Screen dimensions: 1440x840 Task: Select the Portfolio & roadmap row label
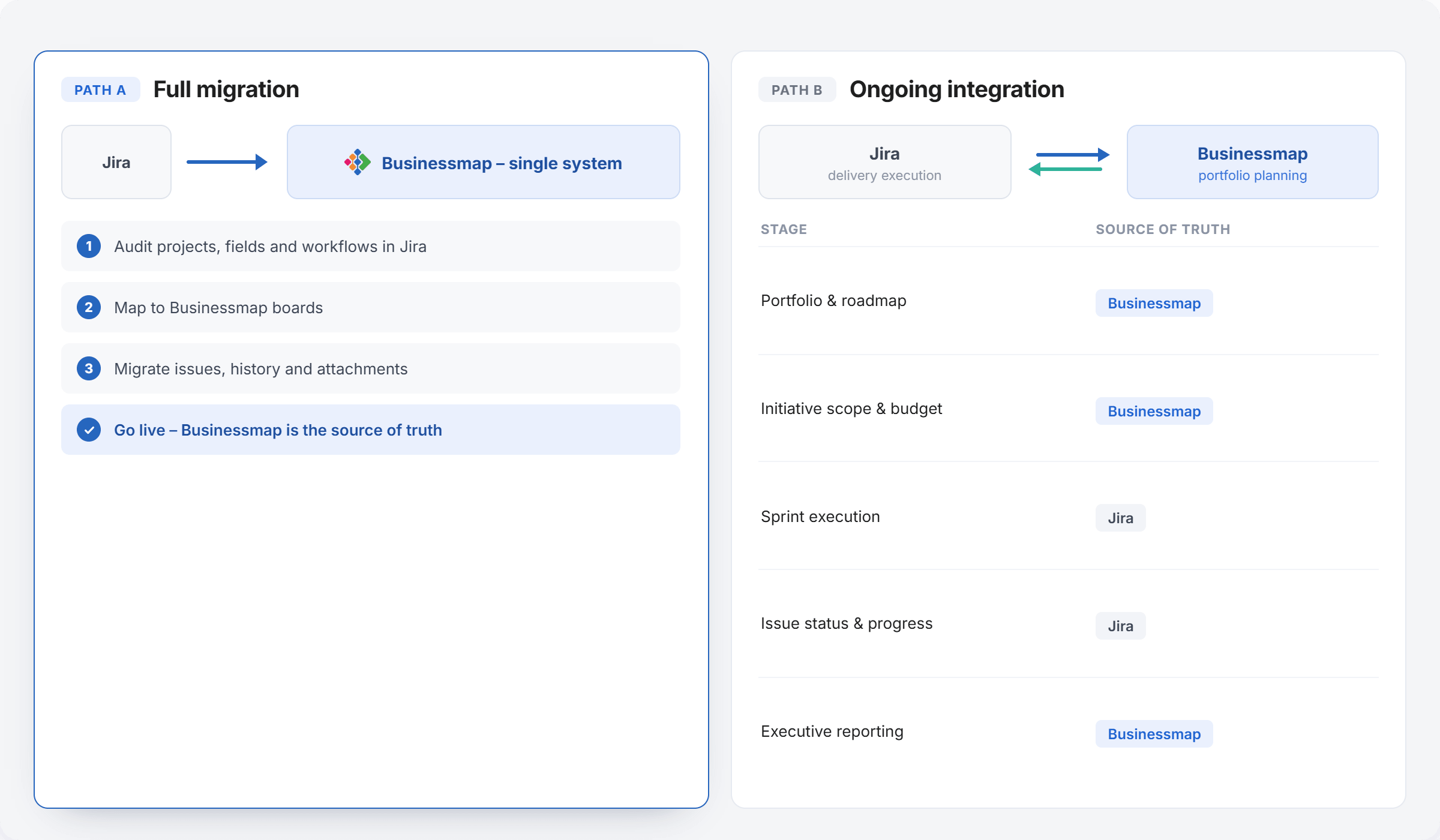coord(833,301)
